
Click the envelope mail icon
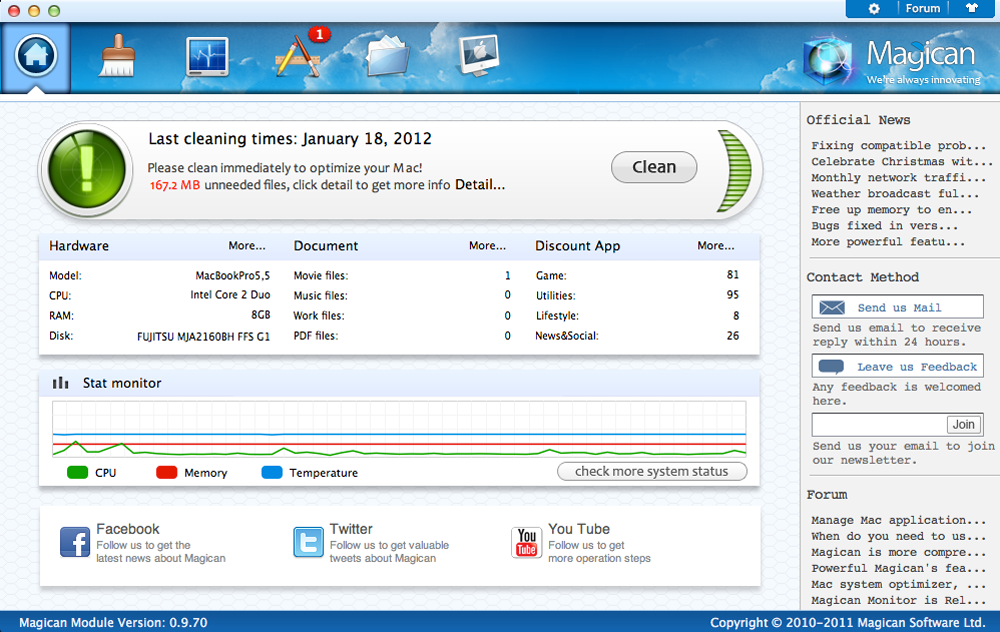coord(832,307)
